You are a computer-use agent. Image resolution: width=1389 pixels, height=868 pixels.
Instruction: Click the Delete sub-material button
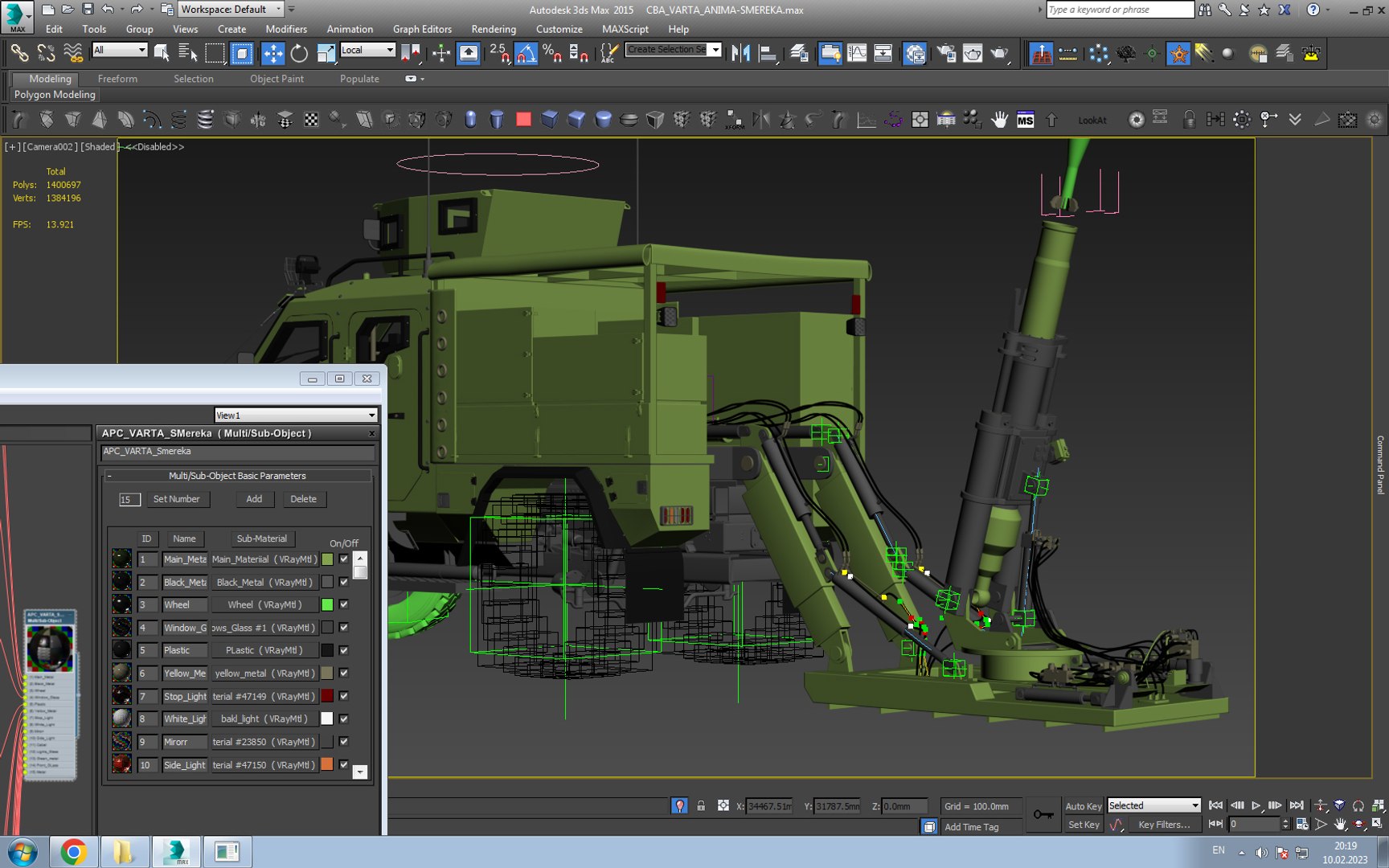(x=303, y=499)
